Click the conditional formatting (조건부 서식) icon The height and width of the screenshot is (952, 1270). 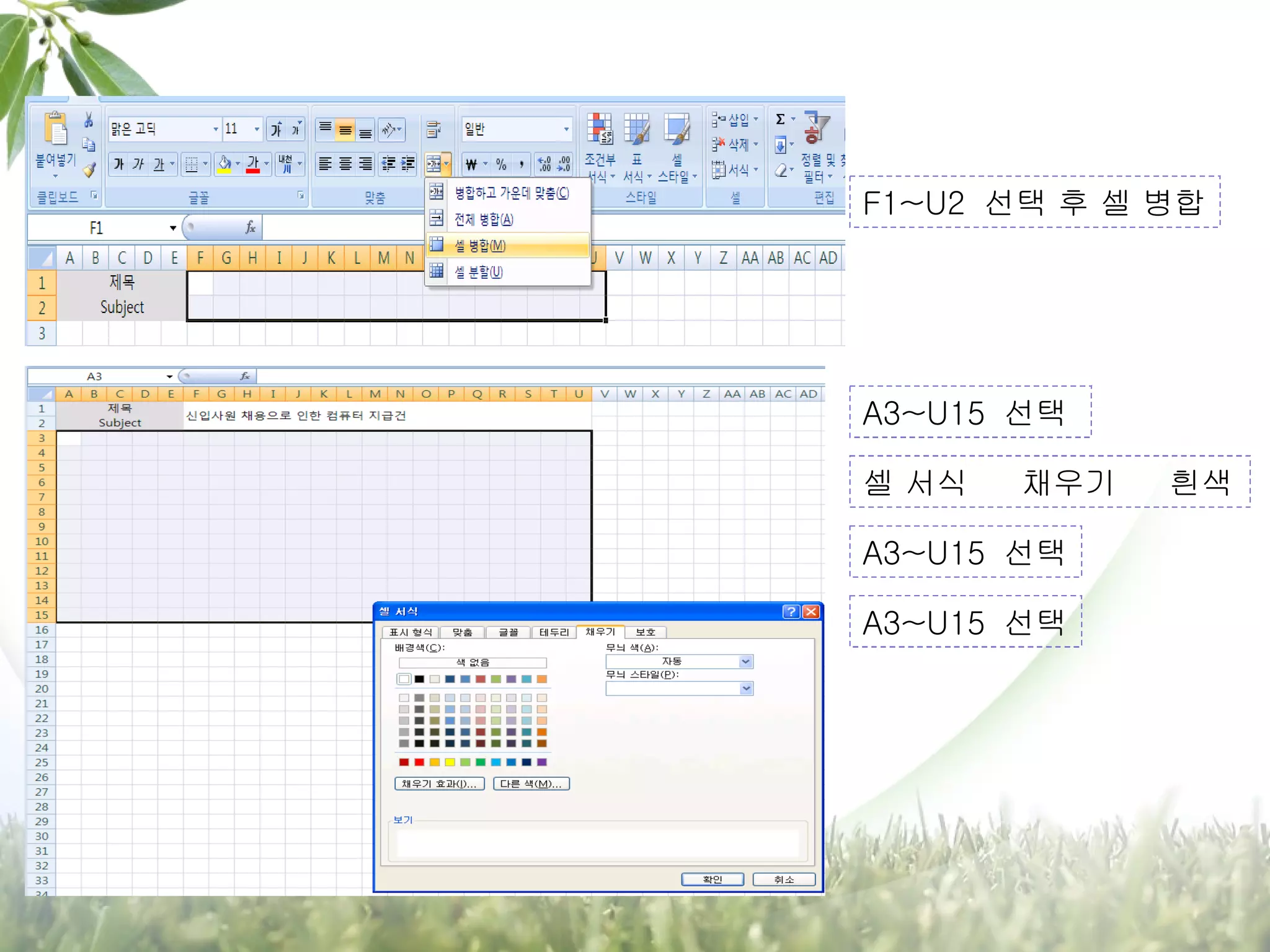coord(600,130)
